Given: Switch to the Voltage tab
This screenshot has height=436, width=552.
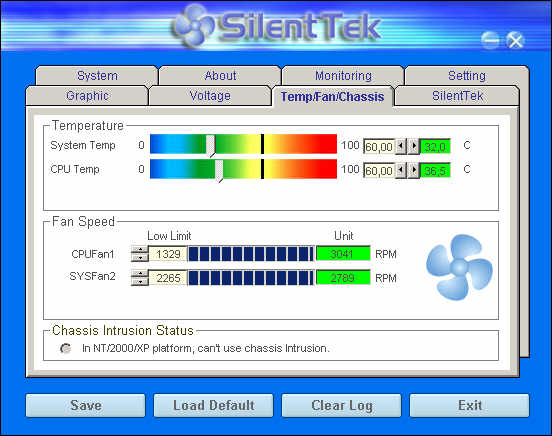Looking at the screenshot, I should click(210, 95).
